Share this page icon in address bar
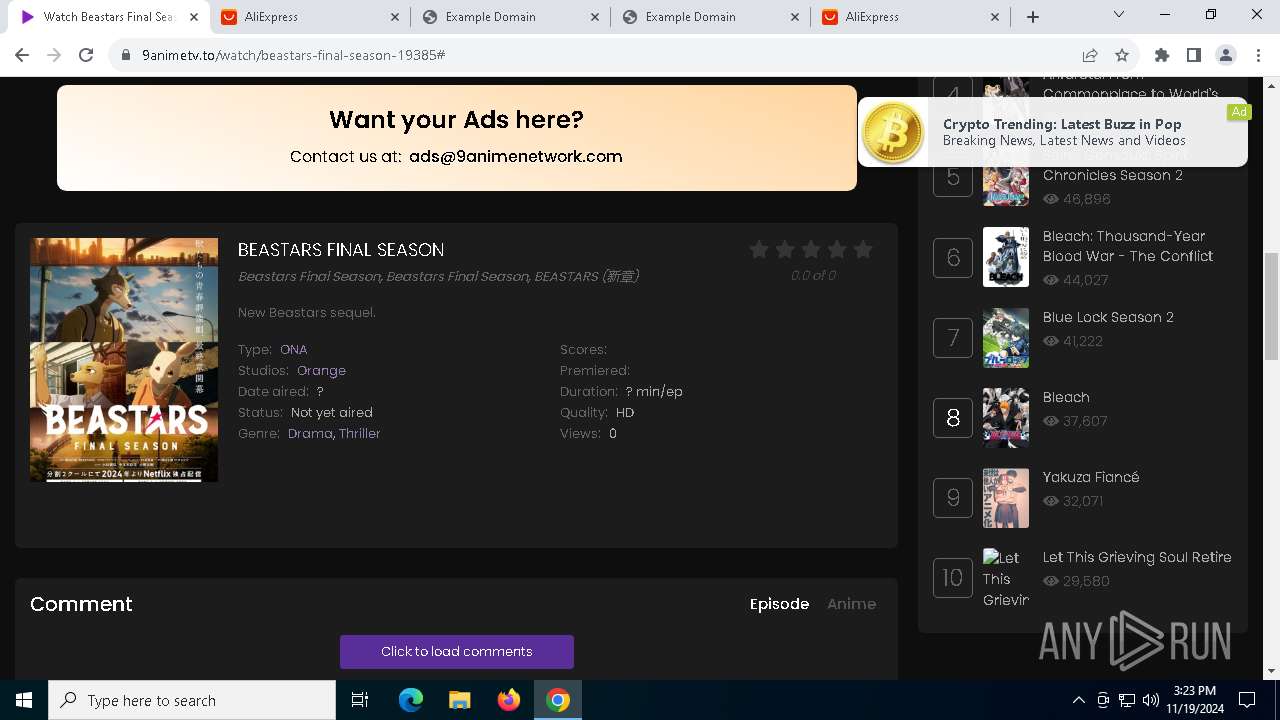 1090,55
